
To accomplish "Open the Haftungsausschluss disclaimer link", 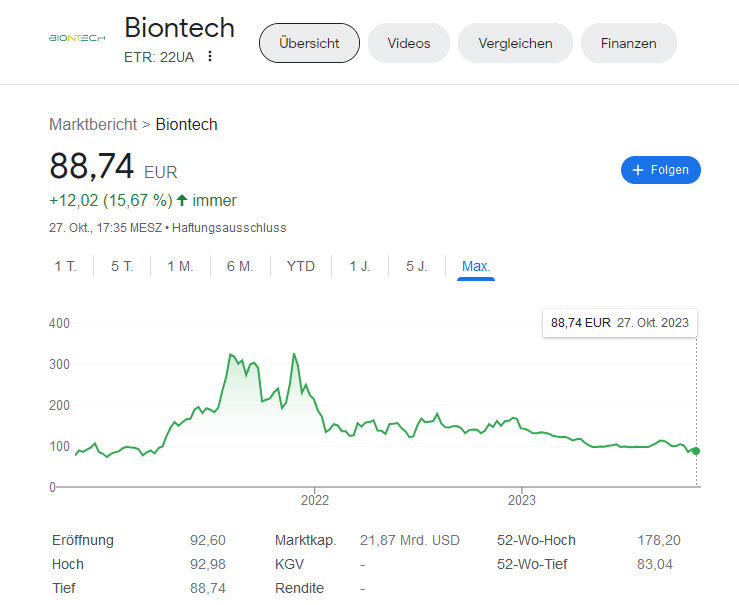I will point(229,228).
